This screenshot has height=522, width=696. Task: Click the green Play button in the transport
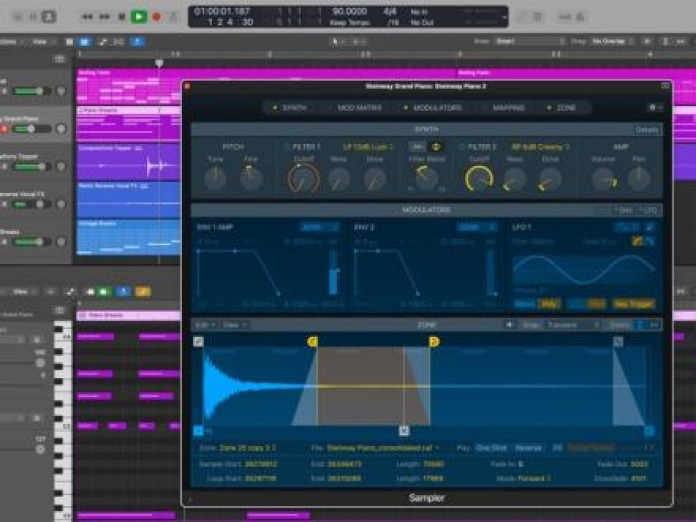pos(139,17)
